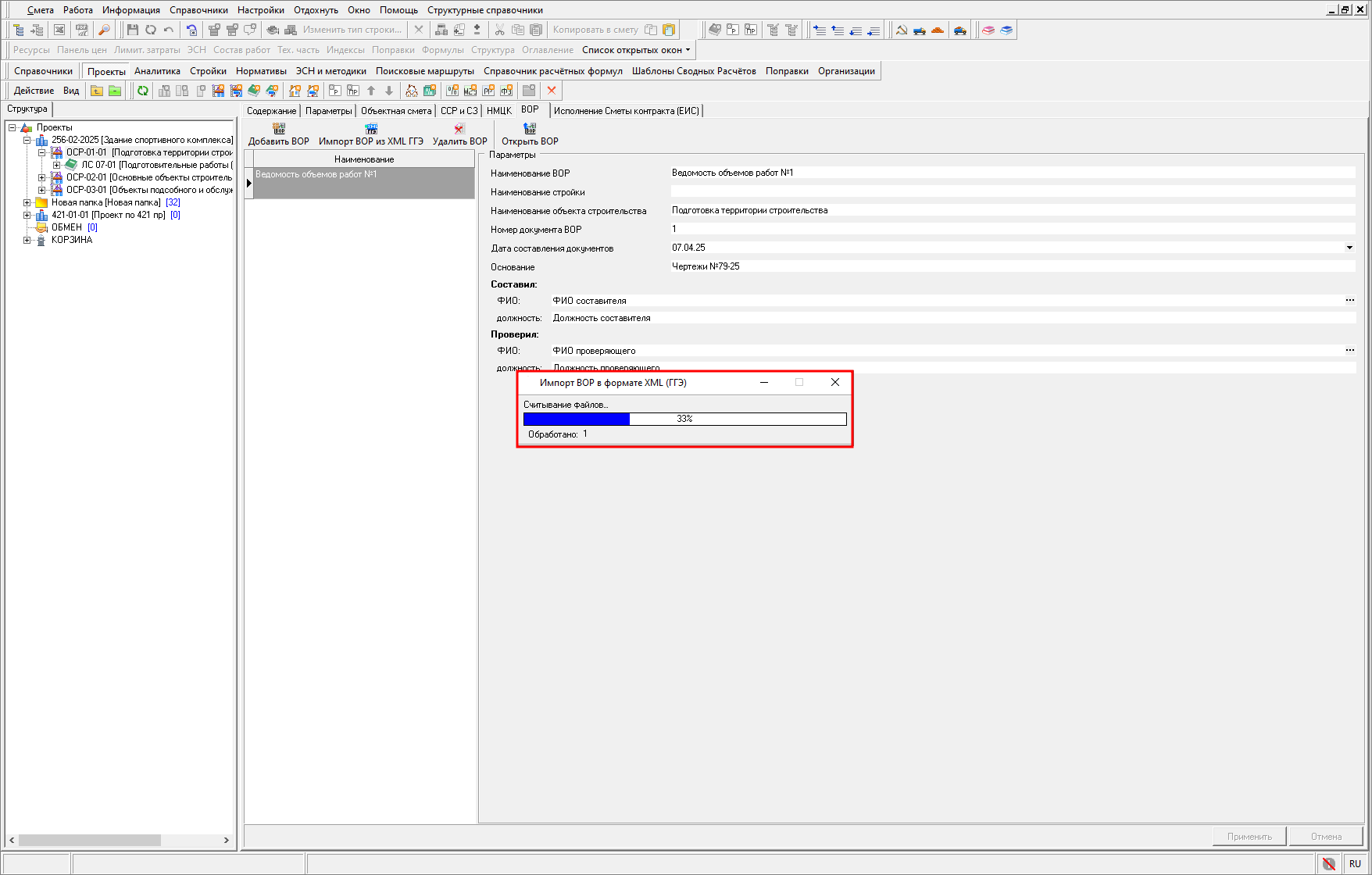The width and height of the screenshot is (1372, 875).
Task: Click the red X delete icon
Action: click(552, 91)
